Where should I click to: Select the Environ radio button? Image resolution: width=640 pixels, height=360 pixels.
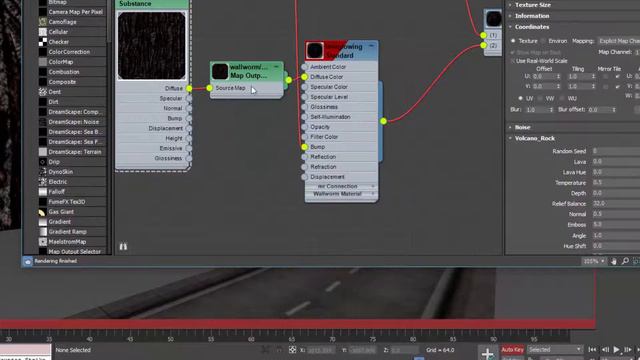point(543,41)
